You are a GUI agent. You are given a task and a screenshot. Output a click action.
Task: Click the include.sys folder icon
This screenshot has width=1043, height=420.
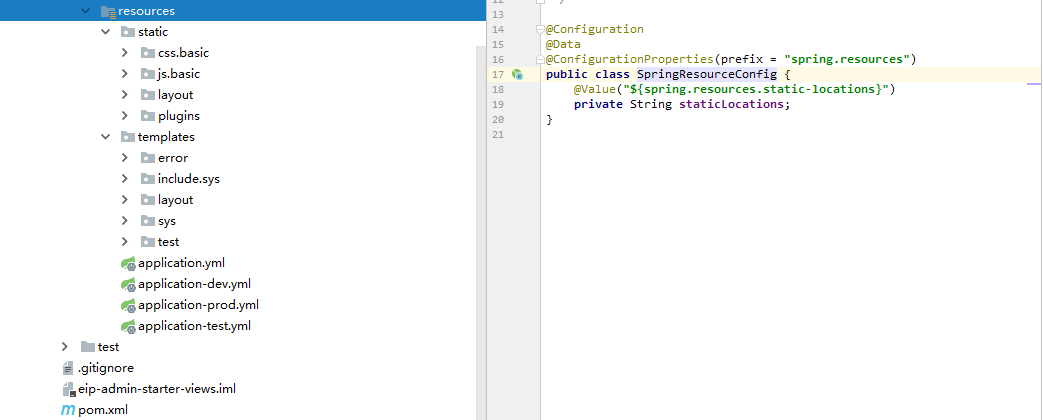[x=148, y=179]
